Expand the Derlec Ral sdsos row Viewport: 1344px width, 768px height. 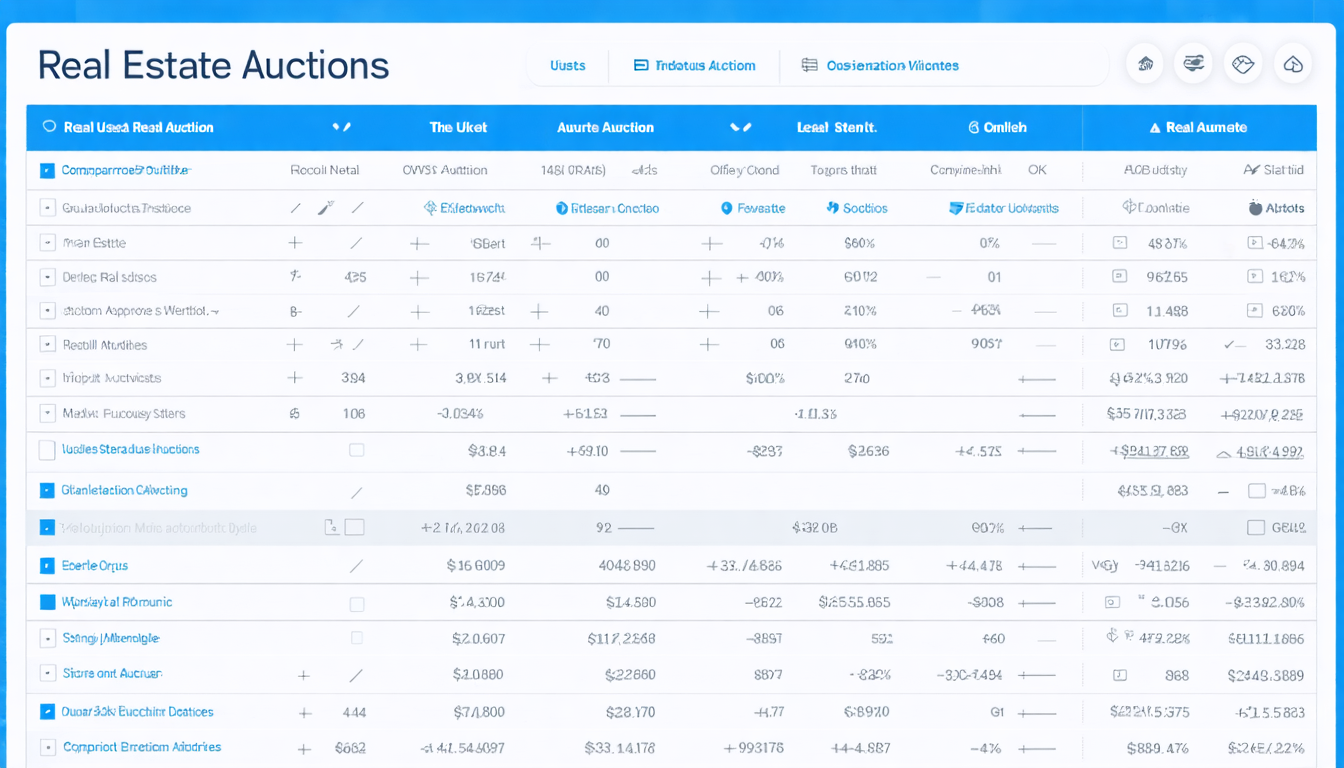pos(47,277)
